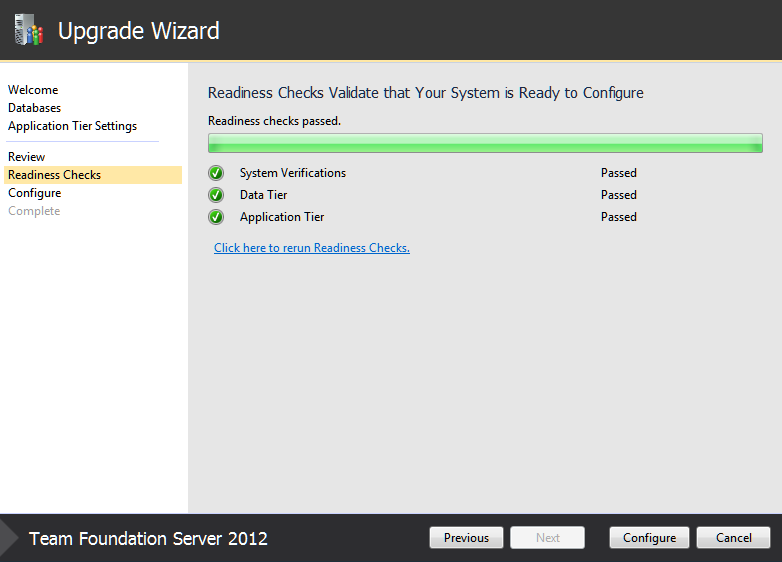Click the Readiness Checks Validate heading
The height and width of the screenshot is (562, 782).
point(425,93)
